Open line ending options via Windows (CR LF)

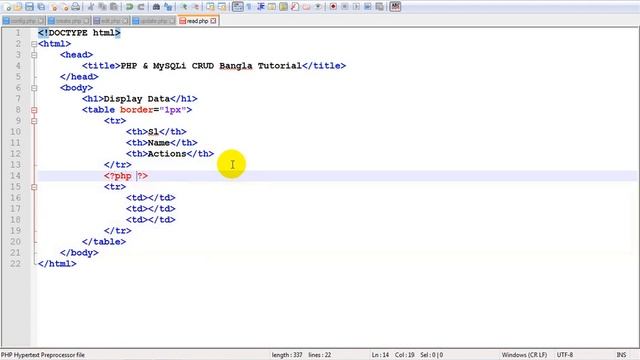(x=524, y=355)
